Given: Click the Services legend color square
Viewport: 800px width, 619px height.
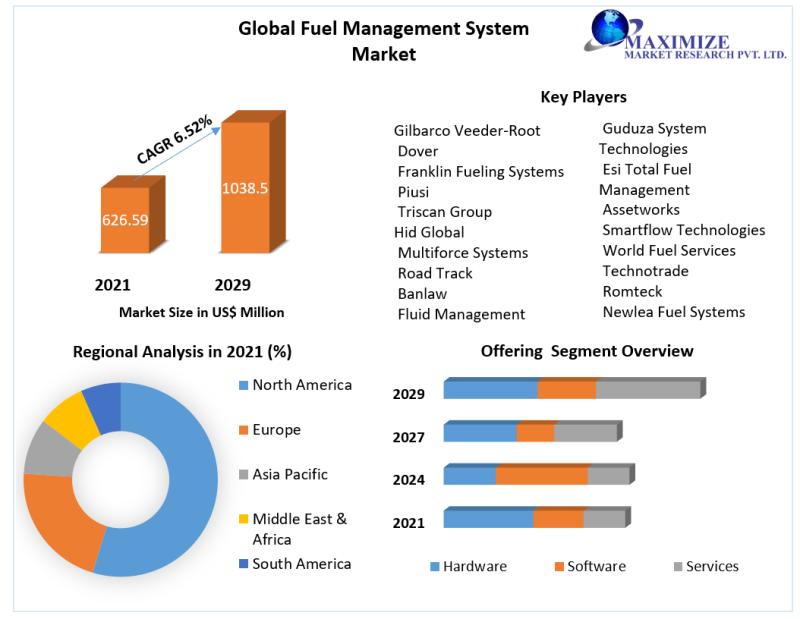Looking at the screenshot, I should [678, 566].
